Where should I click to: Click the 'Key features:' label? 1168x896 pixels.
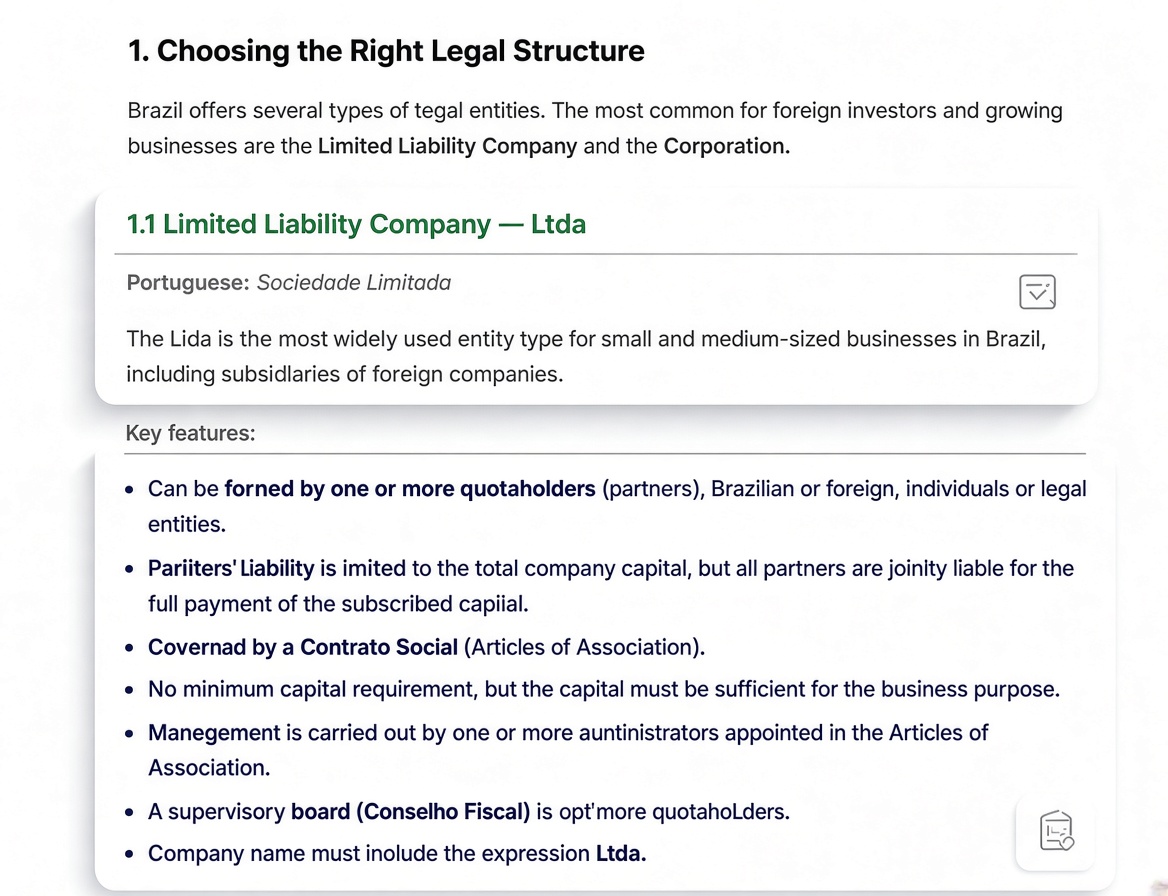tap(190, 433)
